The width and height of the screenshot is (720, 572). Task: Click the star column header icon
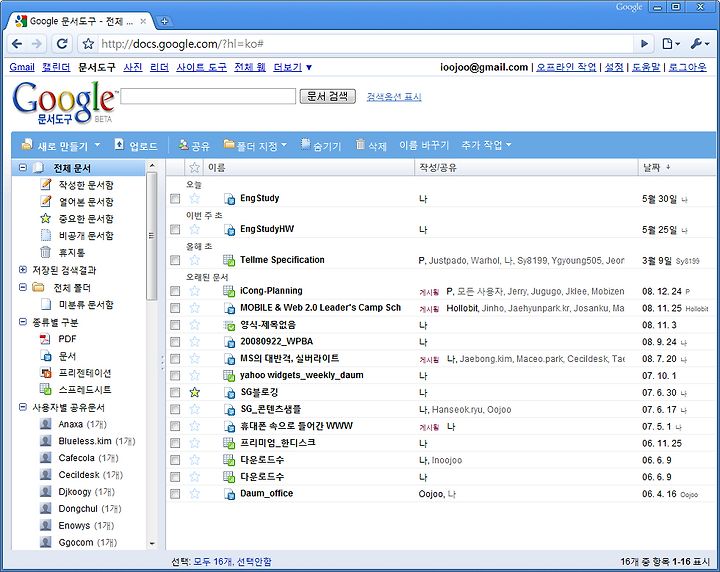click(195, 168)
